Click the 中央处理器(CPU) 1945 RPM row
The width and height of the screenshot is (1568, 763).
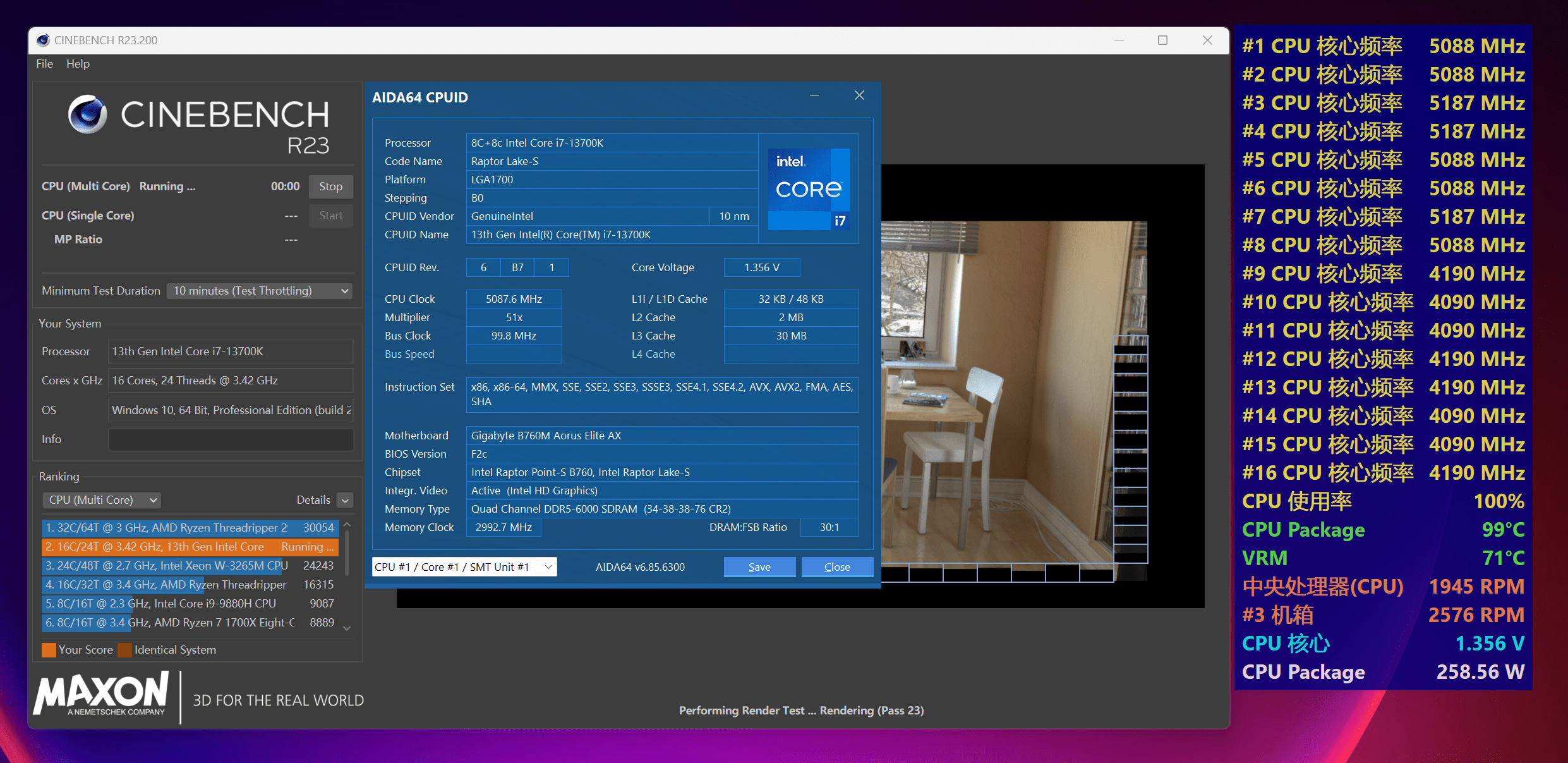tap(1384, 587)
